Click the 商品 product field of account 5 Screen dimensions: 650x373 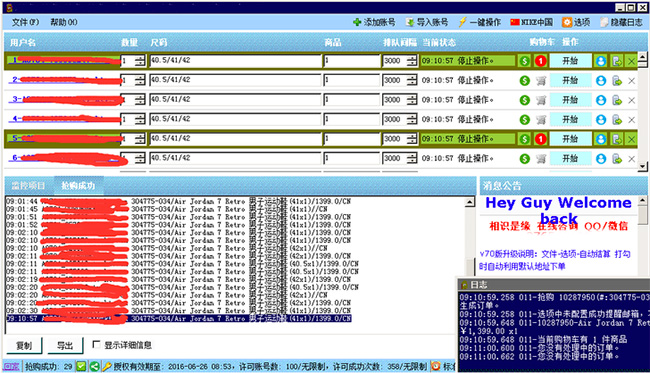pos(352,139)
